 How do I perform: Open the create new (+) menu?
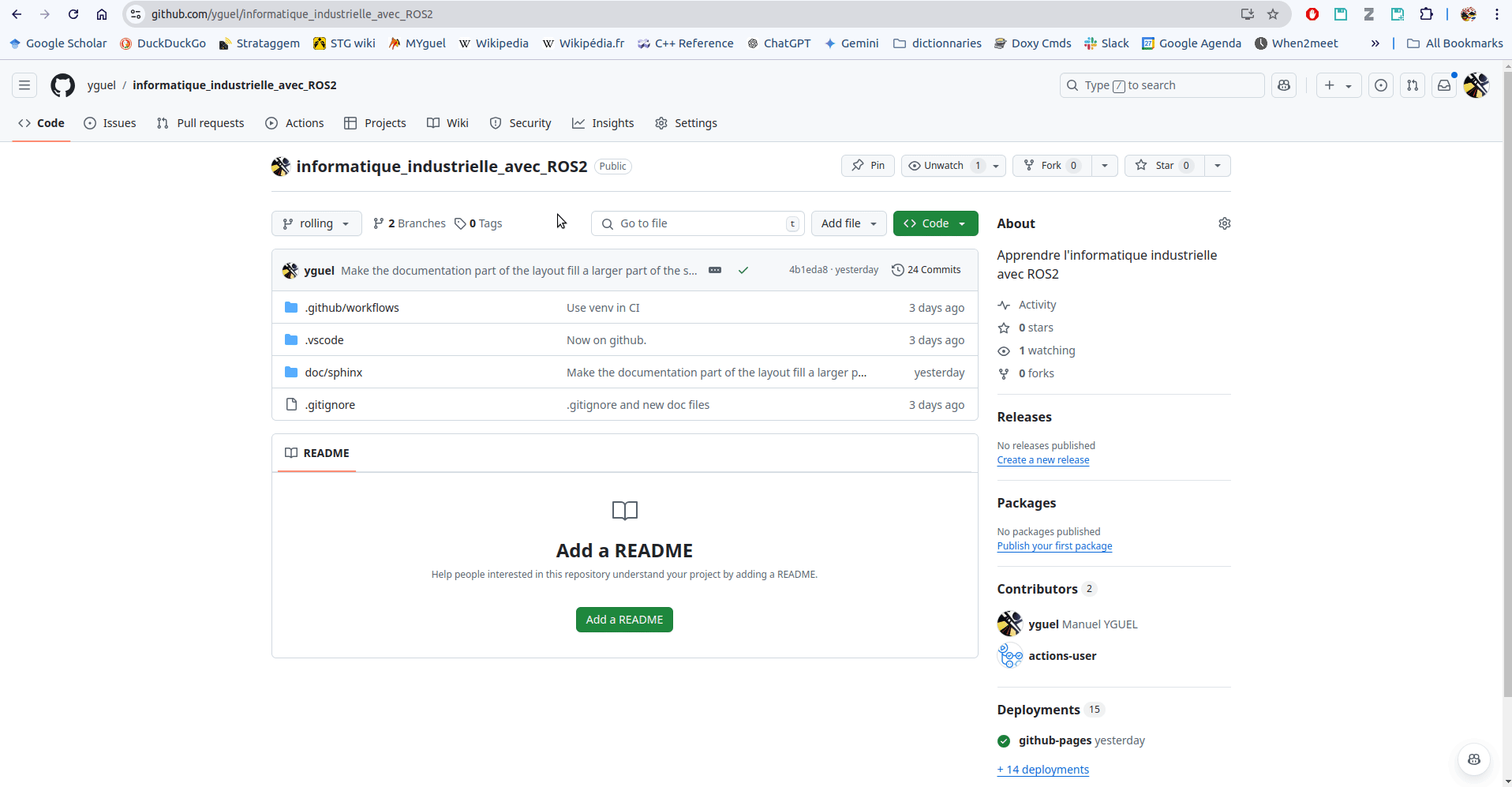click(x=1337, y=85)
